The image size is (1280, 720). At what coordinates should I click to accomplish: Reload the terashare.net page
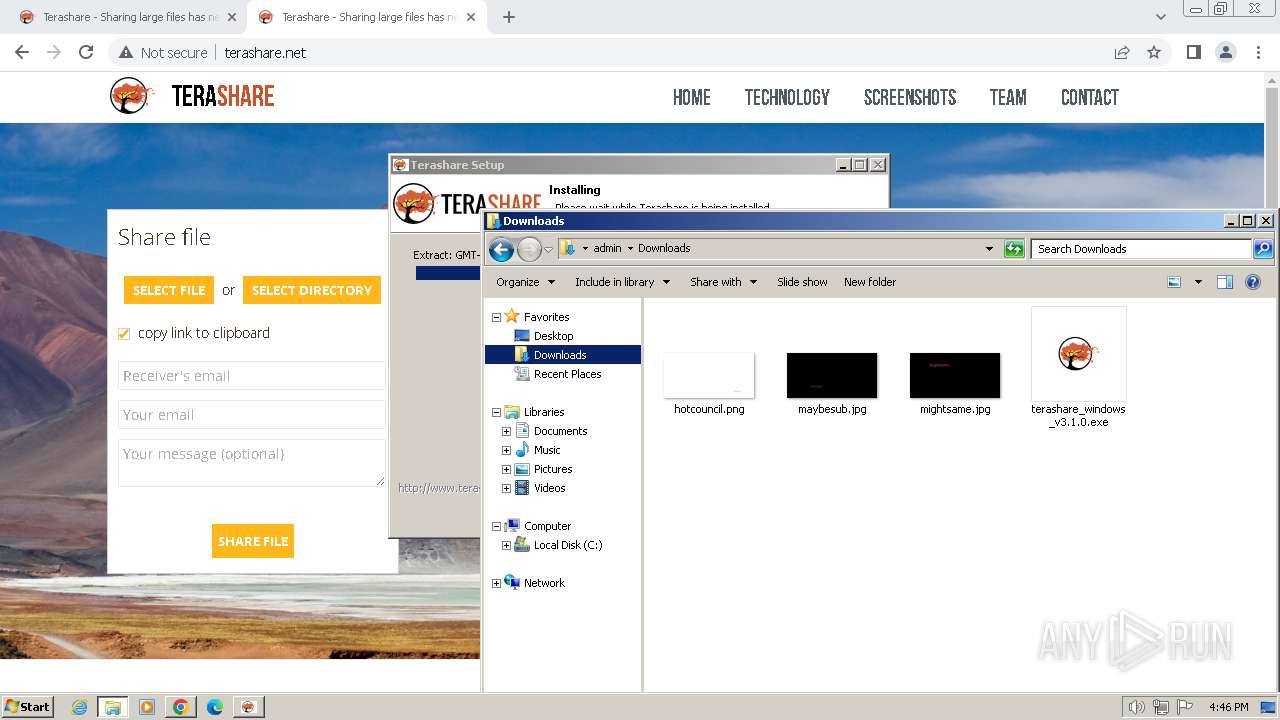86,52
